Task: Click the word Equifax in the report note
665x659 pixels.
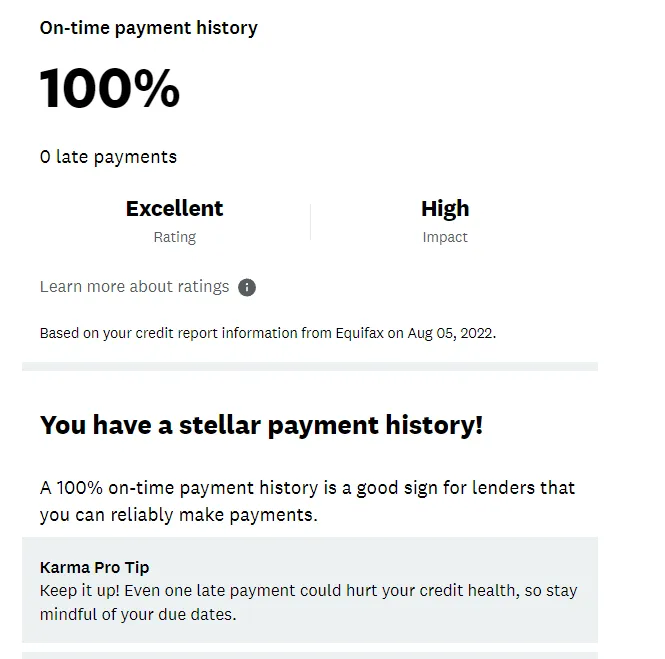Action: point(360,333)
